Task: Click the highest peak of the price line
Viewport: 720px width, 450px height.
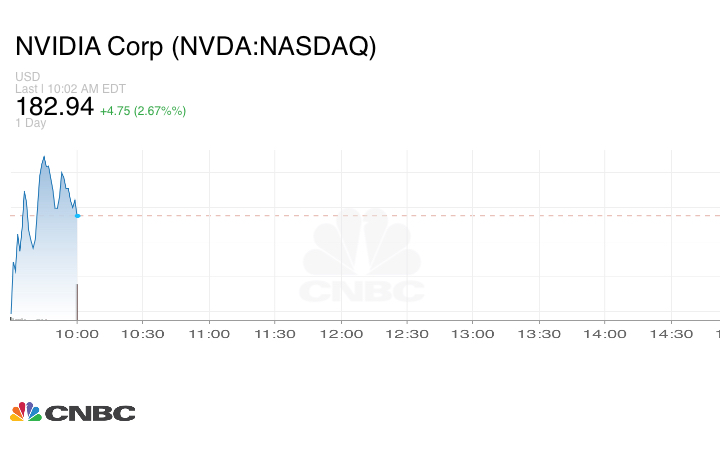Action: 45,156
